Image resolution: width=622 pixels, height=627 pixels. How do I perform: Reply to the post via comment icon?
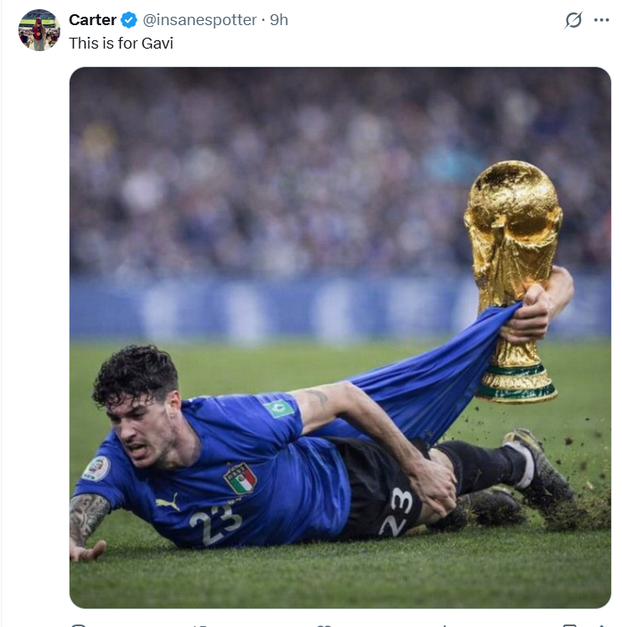click(x=79, y=624)
